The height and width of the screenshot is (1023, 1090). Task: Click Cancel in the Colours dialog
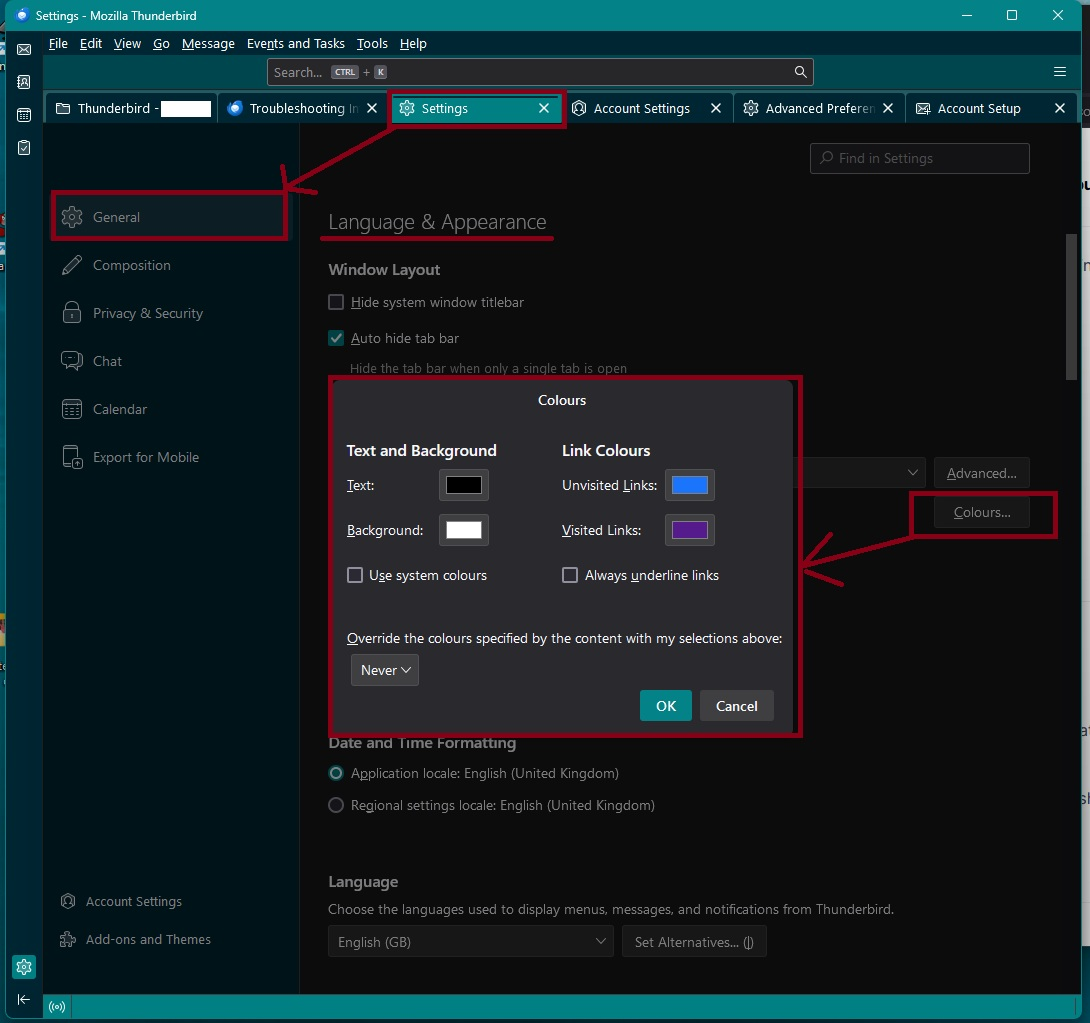pyautogui.click(x=736, y=706)
